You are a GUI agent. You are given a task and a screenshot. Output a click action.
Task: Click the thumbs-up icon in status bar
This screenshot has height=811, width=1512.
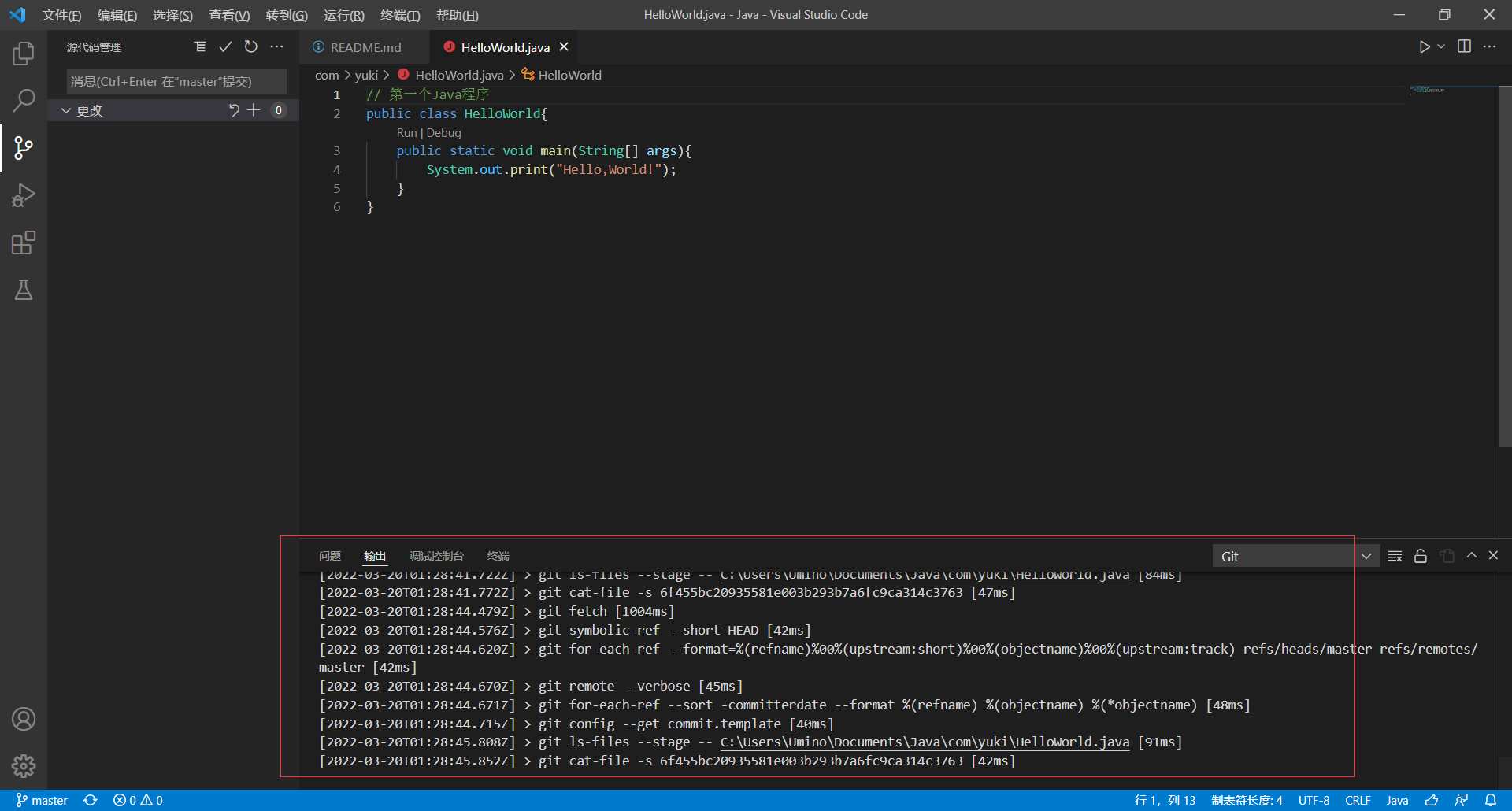coord(1432,800)
